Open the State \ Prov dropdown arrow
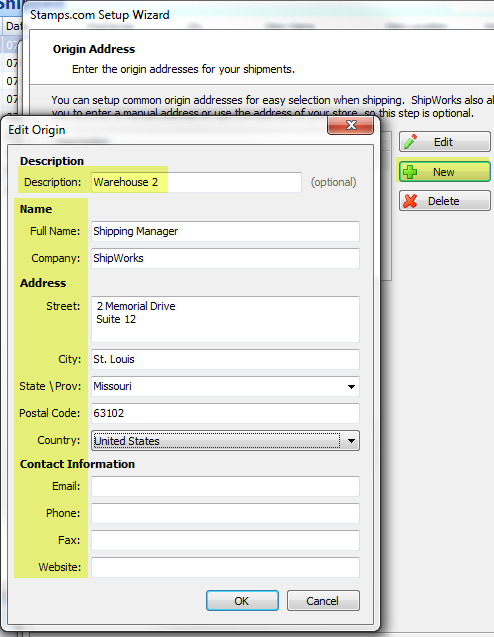Screen dimensions: 494x637 (351, 386)
